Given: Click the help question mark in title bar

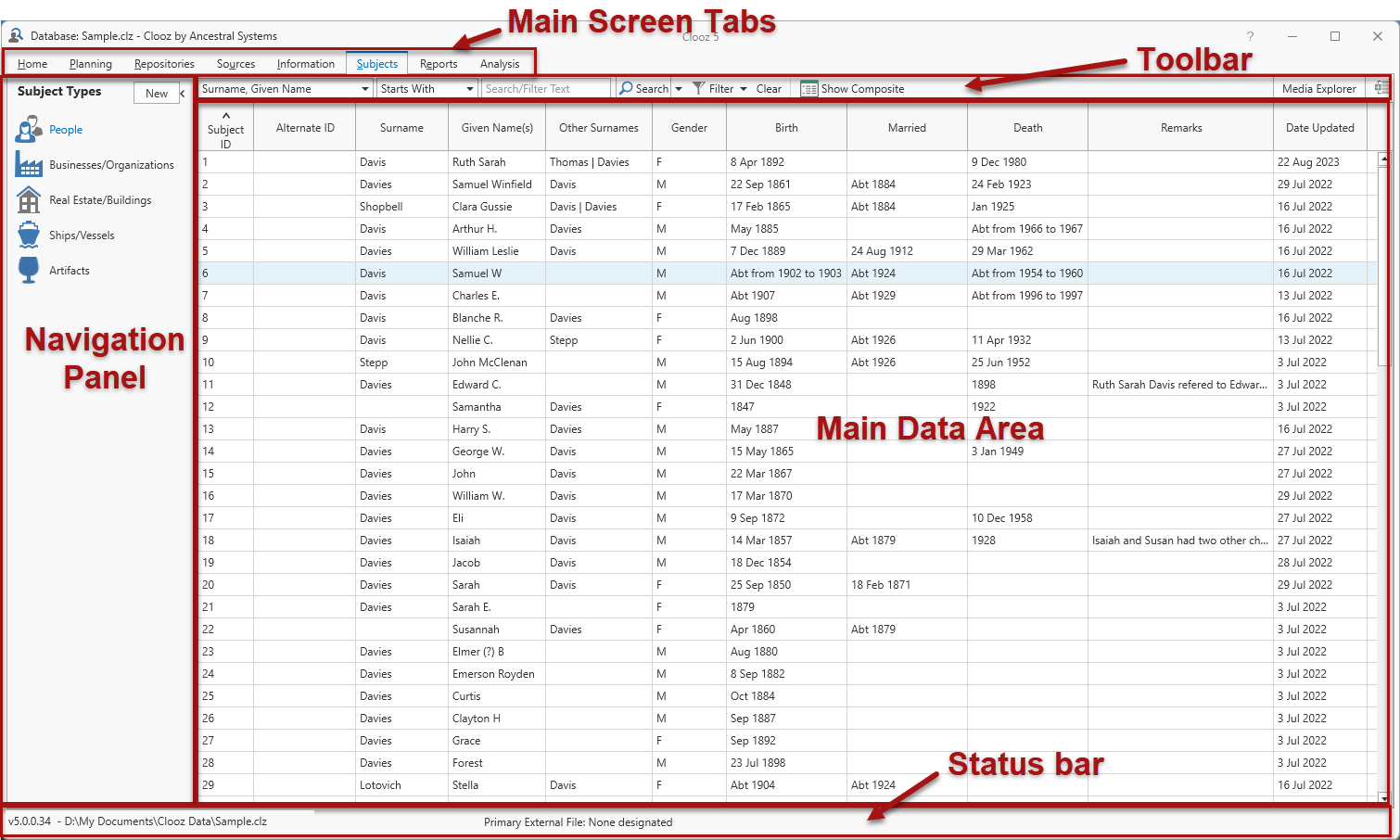Looking at the screenshot, I should tap(1250, 36).
